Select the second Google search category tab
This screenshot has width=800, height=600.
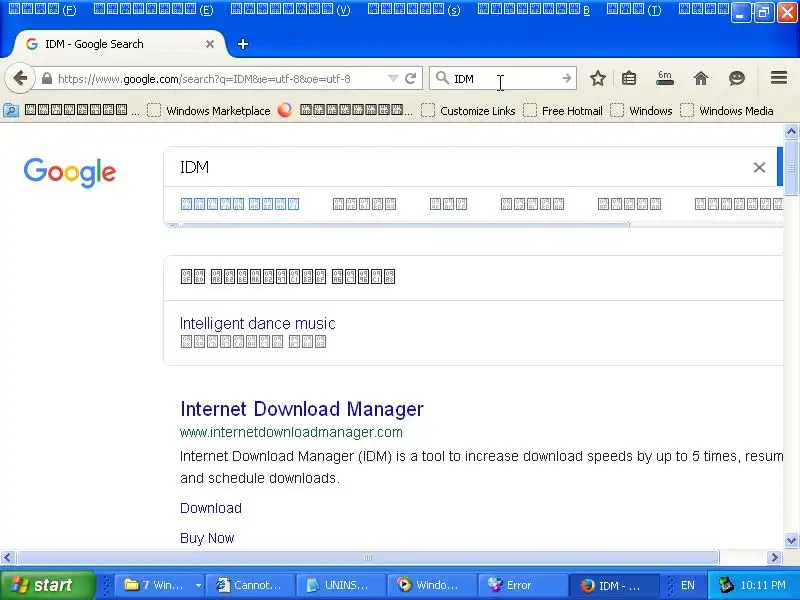[x=364, y=204]
